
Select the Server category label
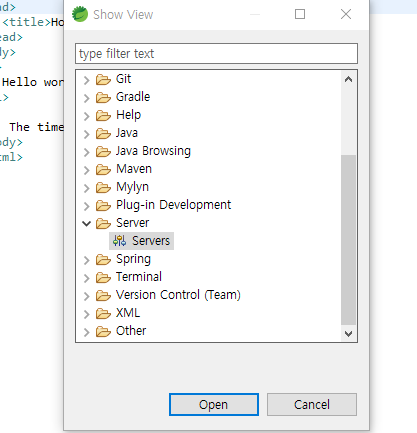pyautogui.click(x=132, y=223)
